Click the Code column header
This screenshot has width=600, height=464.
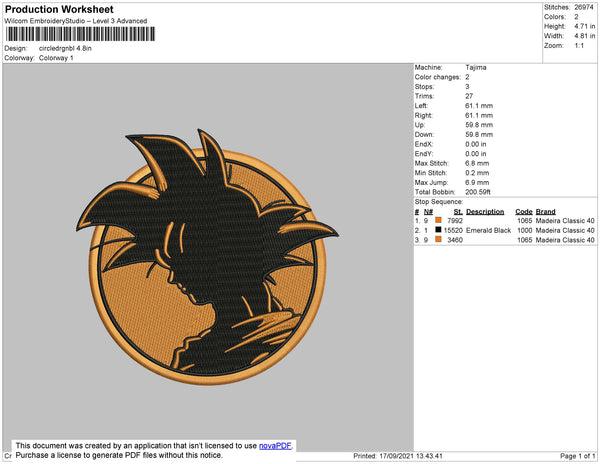(x=523, y=212)
